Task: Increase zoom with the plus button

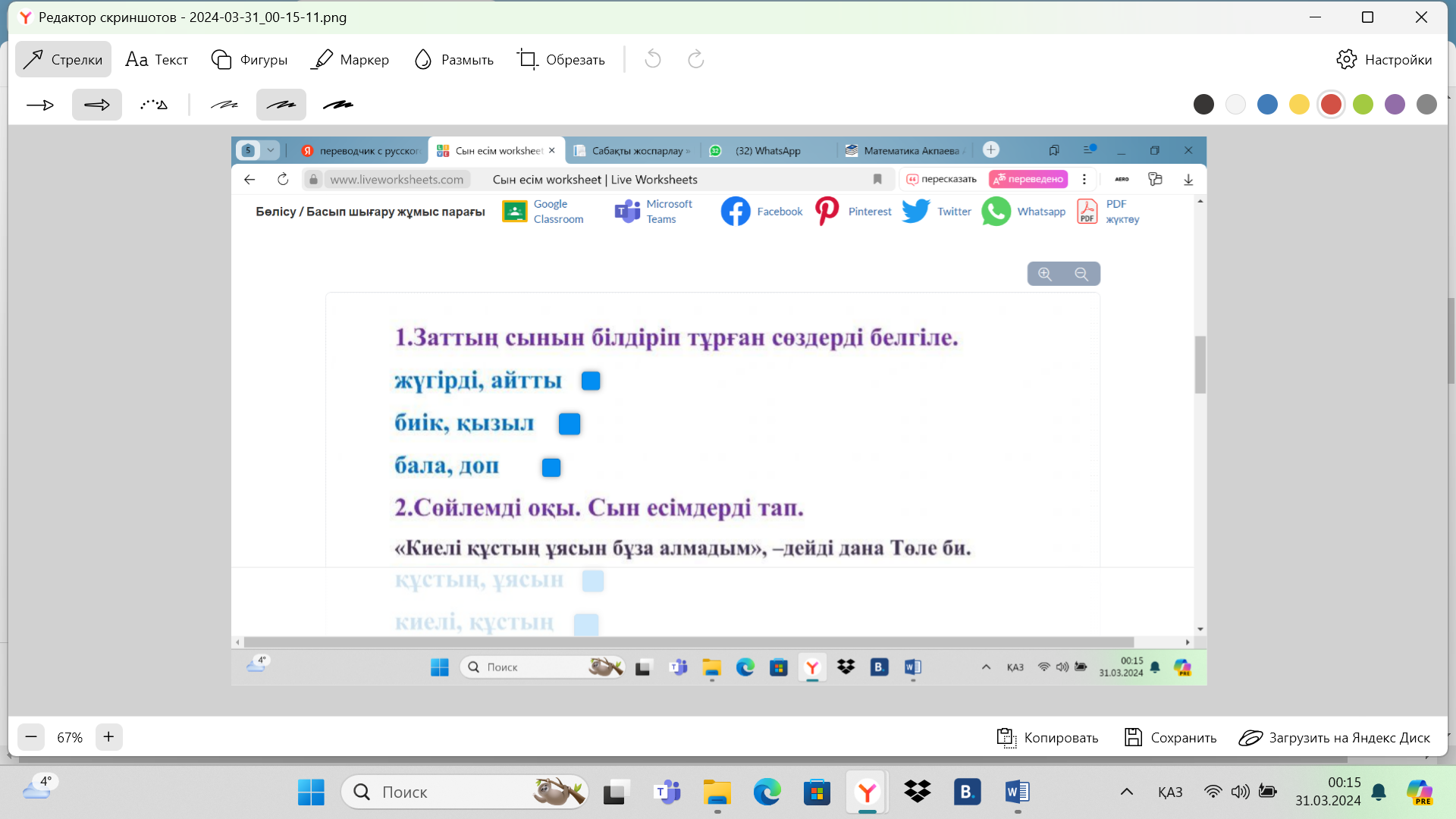Action: [x=108, y=737]
